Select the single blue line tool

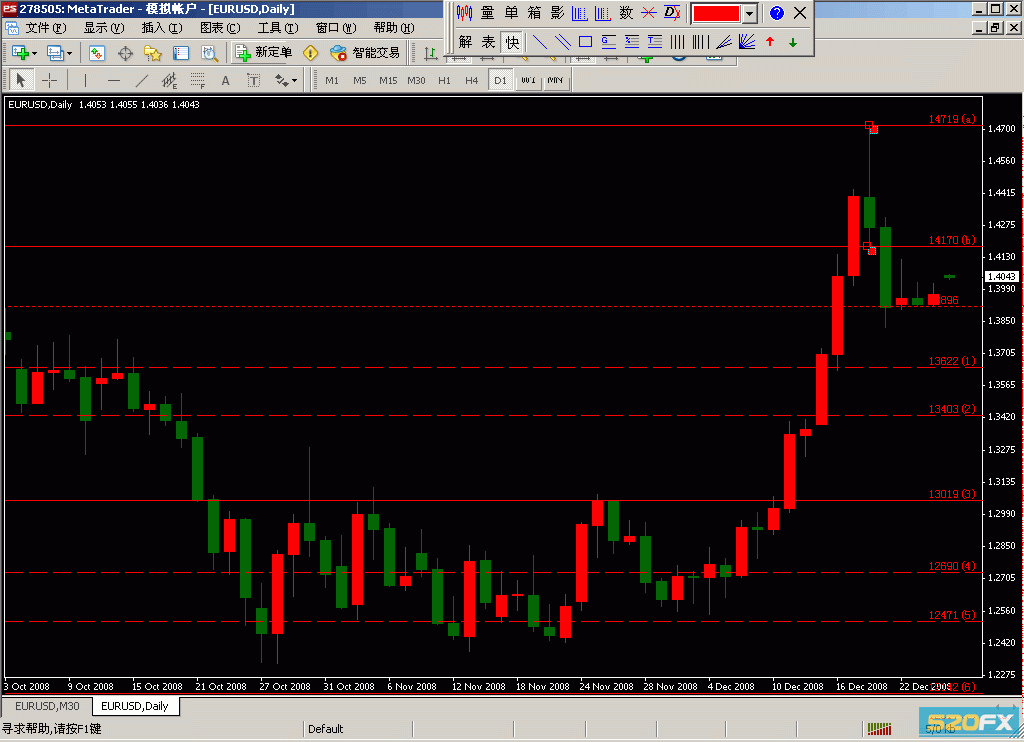click(539, 42)
